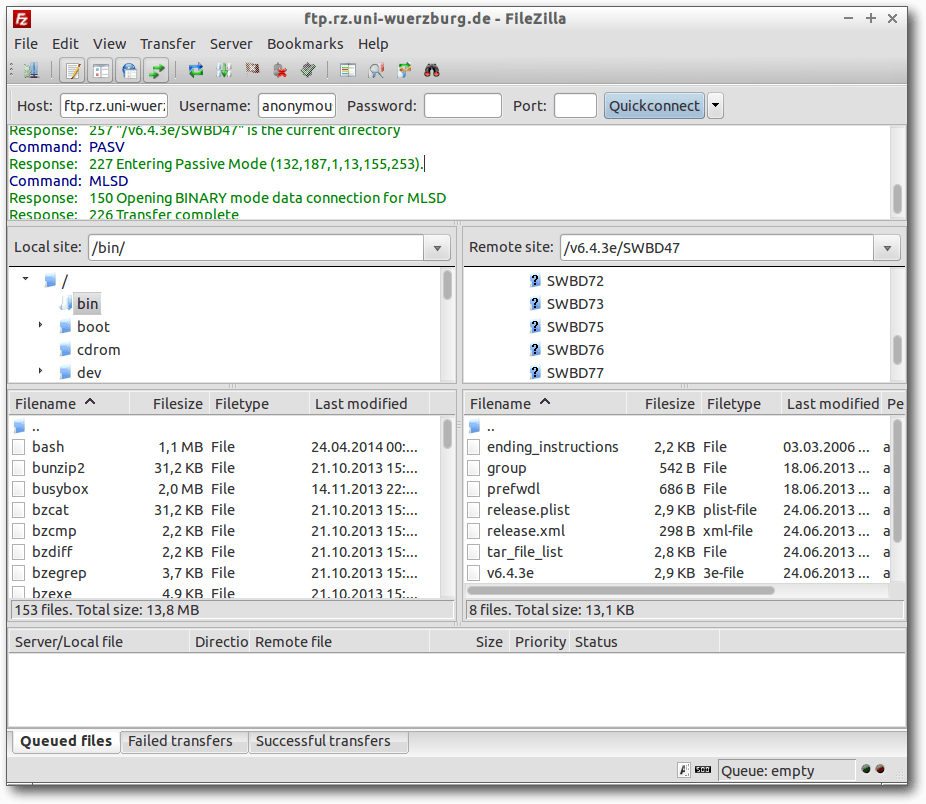Click the magnifier filter toolbar icon
The height and width of the screenshot is (804, 926).
(376, 71)
